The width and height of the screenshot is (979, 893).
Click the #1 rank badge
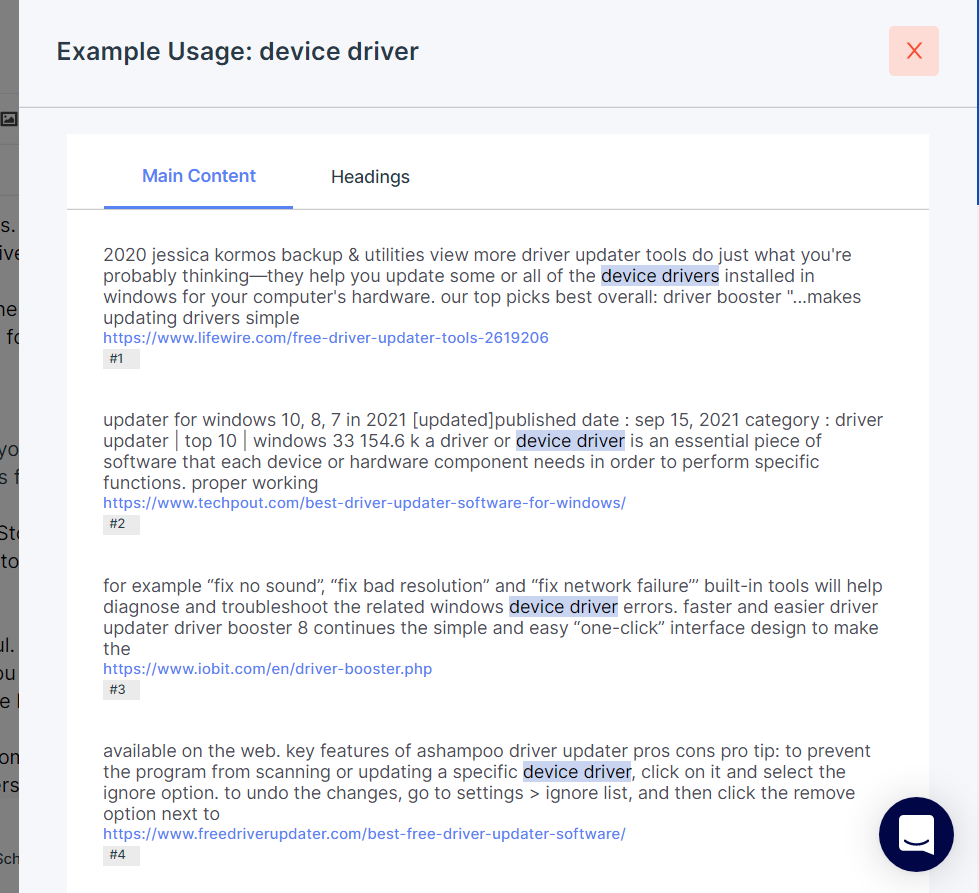pyautogui.click(x=121, y=358)
